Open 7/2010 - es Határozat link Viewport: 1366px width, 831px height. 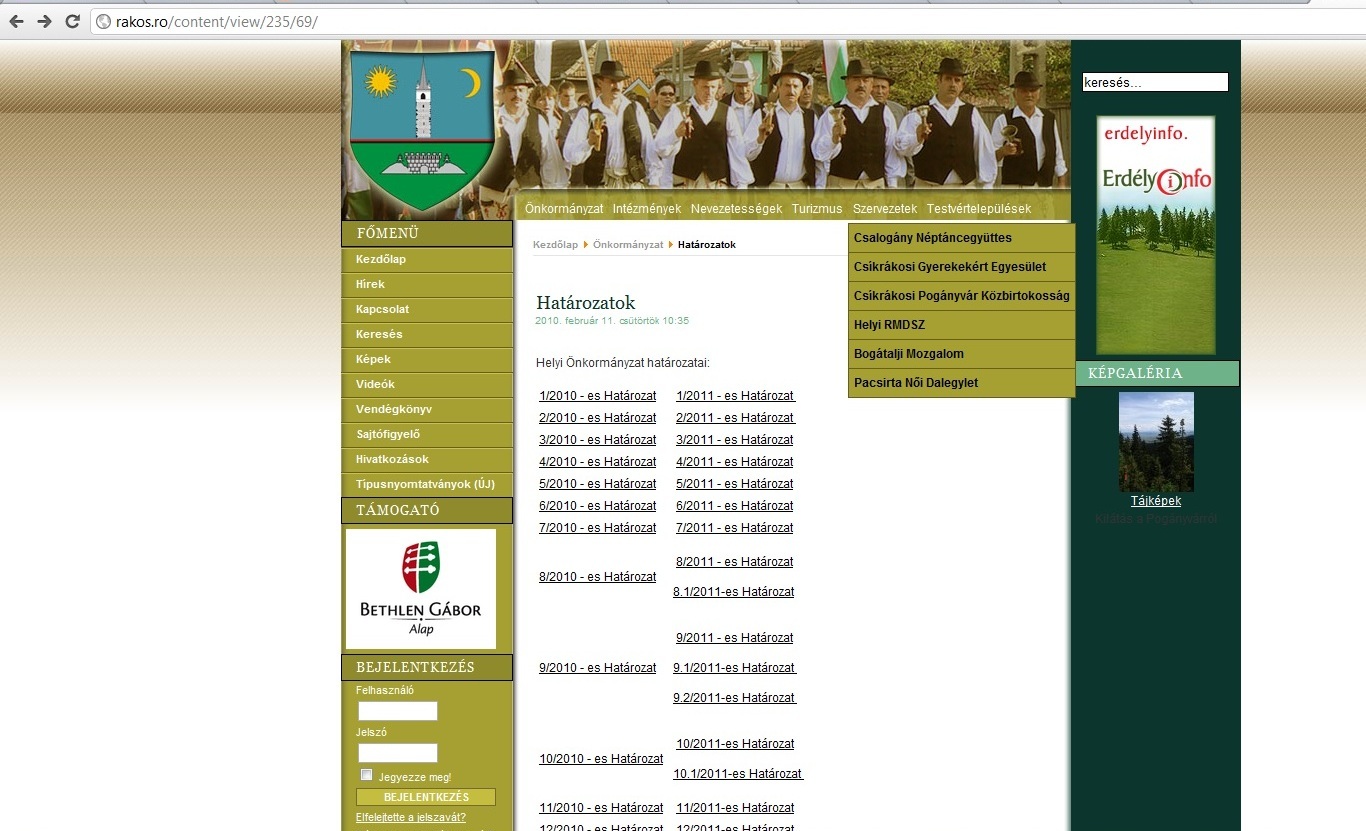click(x=598, y=528)
